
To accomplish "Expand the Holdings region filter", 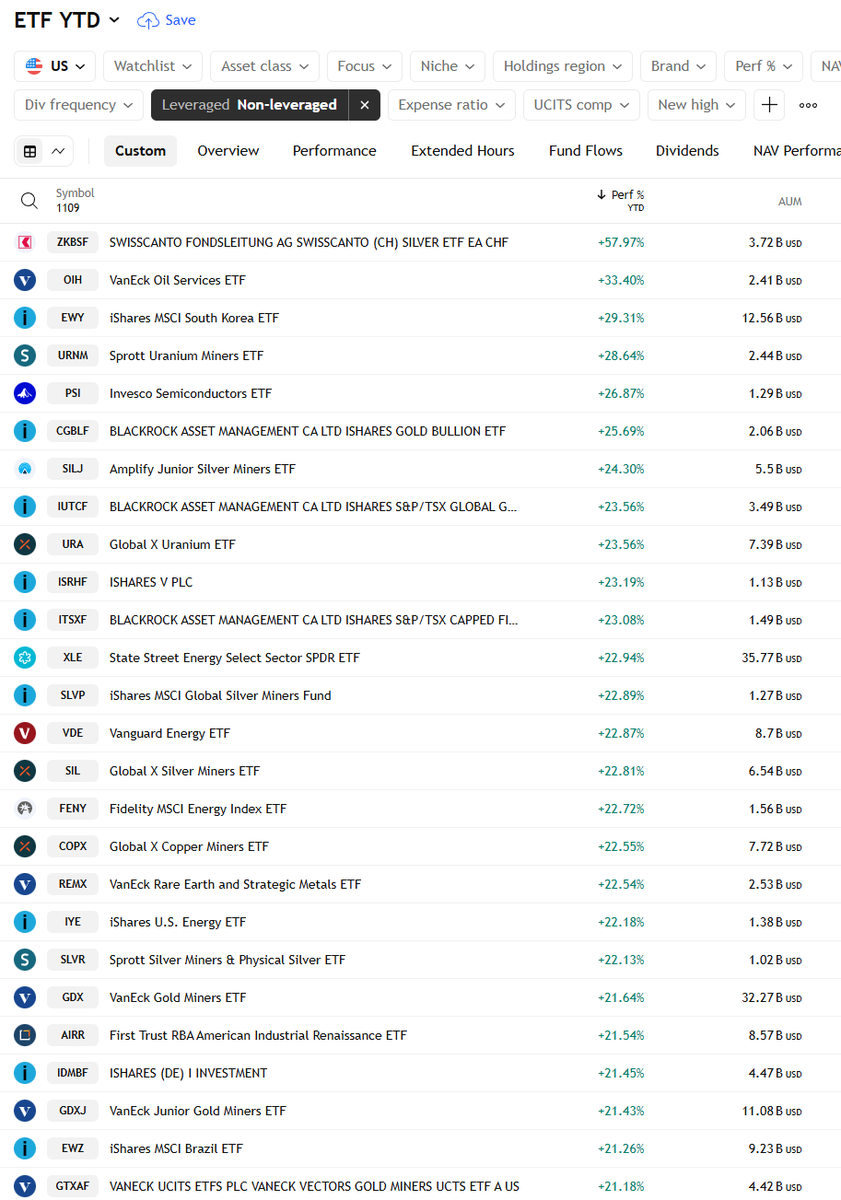I will 563,66.
